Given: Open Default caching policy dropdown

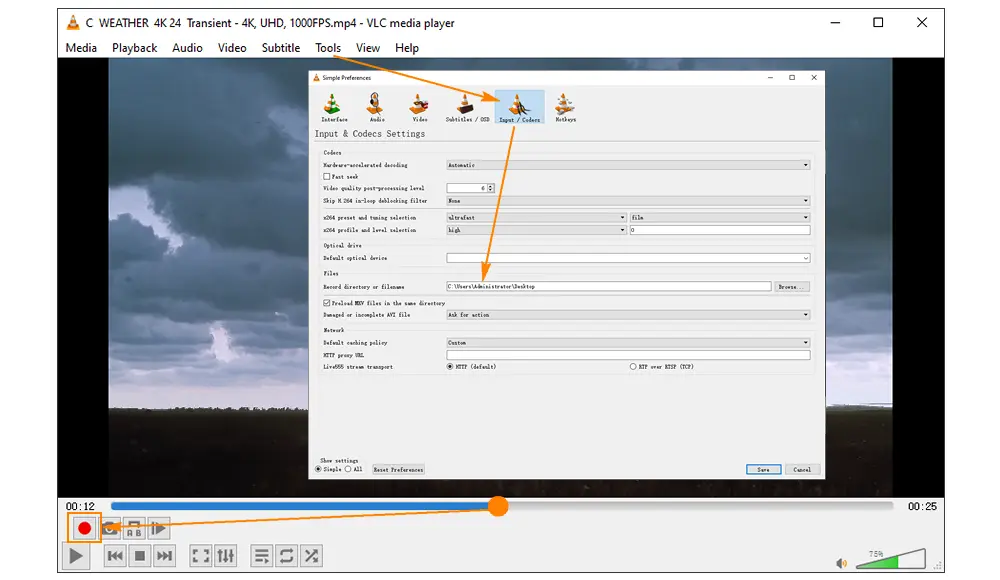Looking at the screenshot, I should pos(628,343).
